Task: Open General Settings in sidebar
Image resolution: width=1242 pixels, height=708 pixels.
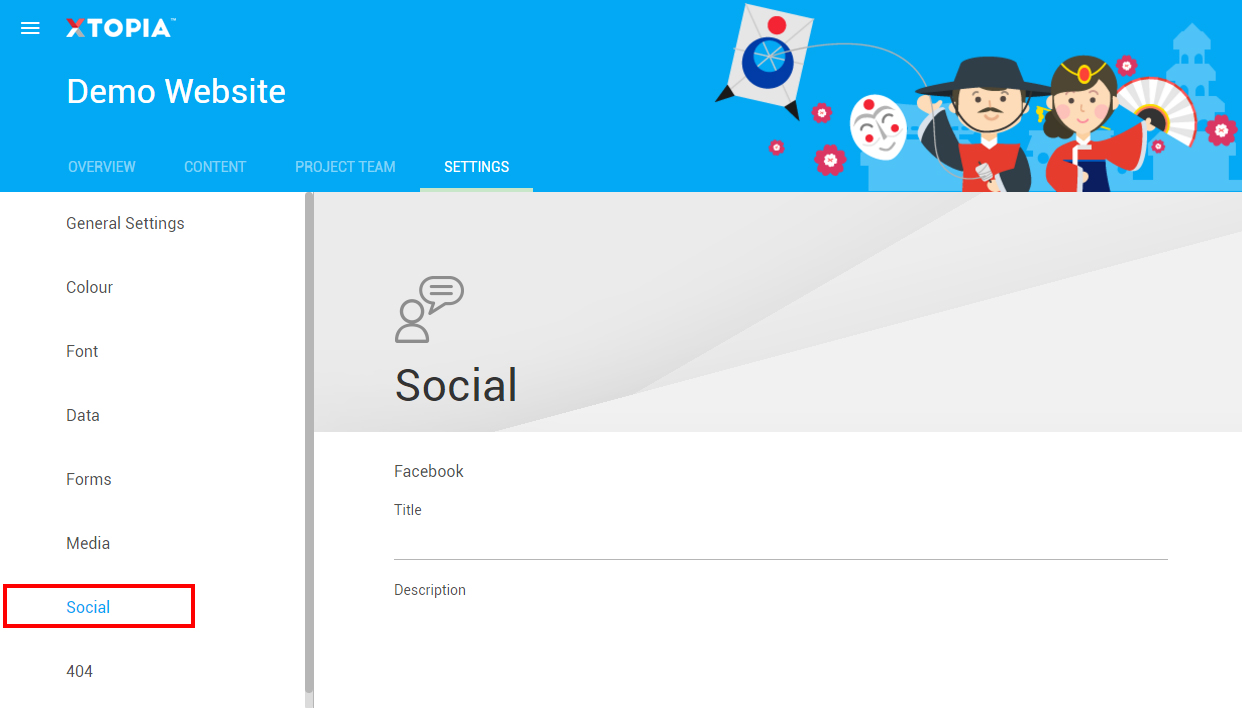Action: [x=125, y=223]
